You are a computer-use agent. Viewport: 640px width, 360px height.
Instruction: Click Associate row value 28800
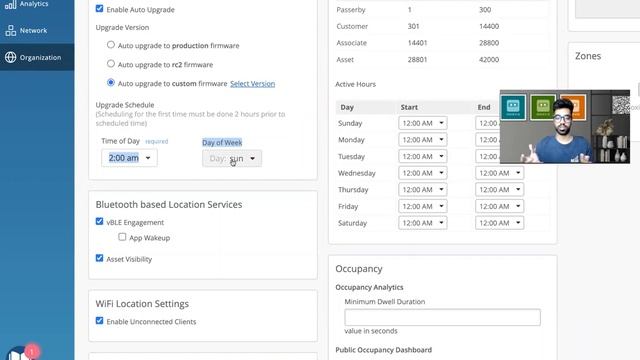[x=489, y=43]
